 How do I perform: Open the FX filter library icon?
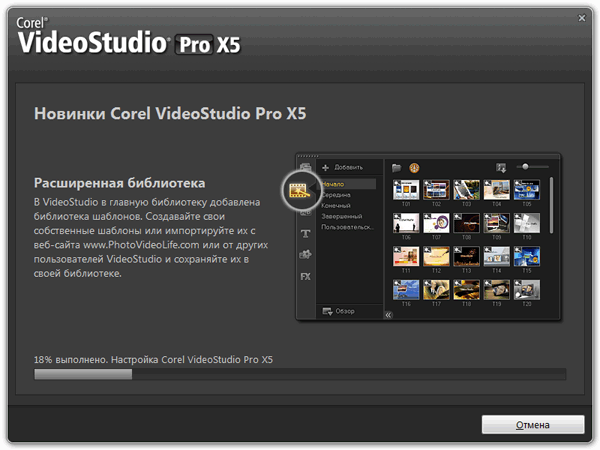point(305,276)
